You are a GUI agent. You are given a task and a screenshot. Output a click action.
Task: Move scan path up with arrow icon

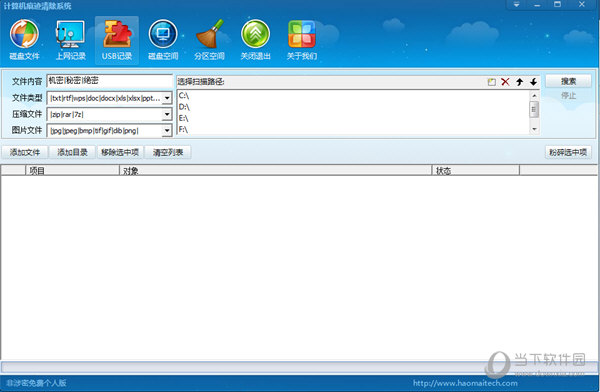(519, 82)
